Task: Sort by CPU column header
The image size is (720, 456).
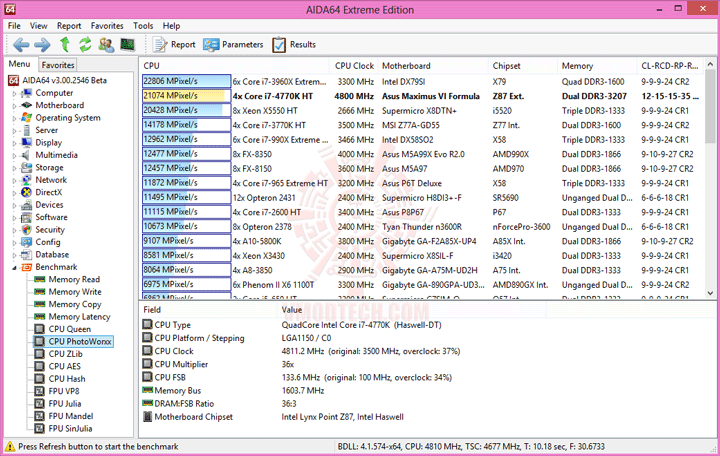Action: (235, 66)
